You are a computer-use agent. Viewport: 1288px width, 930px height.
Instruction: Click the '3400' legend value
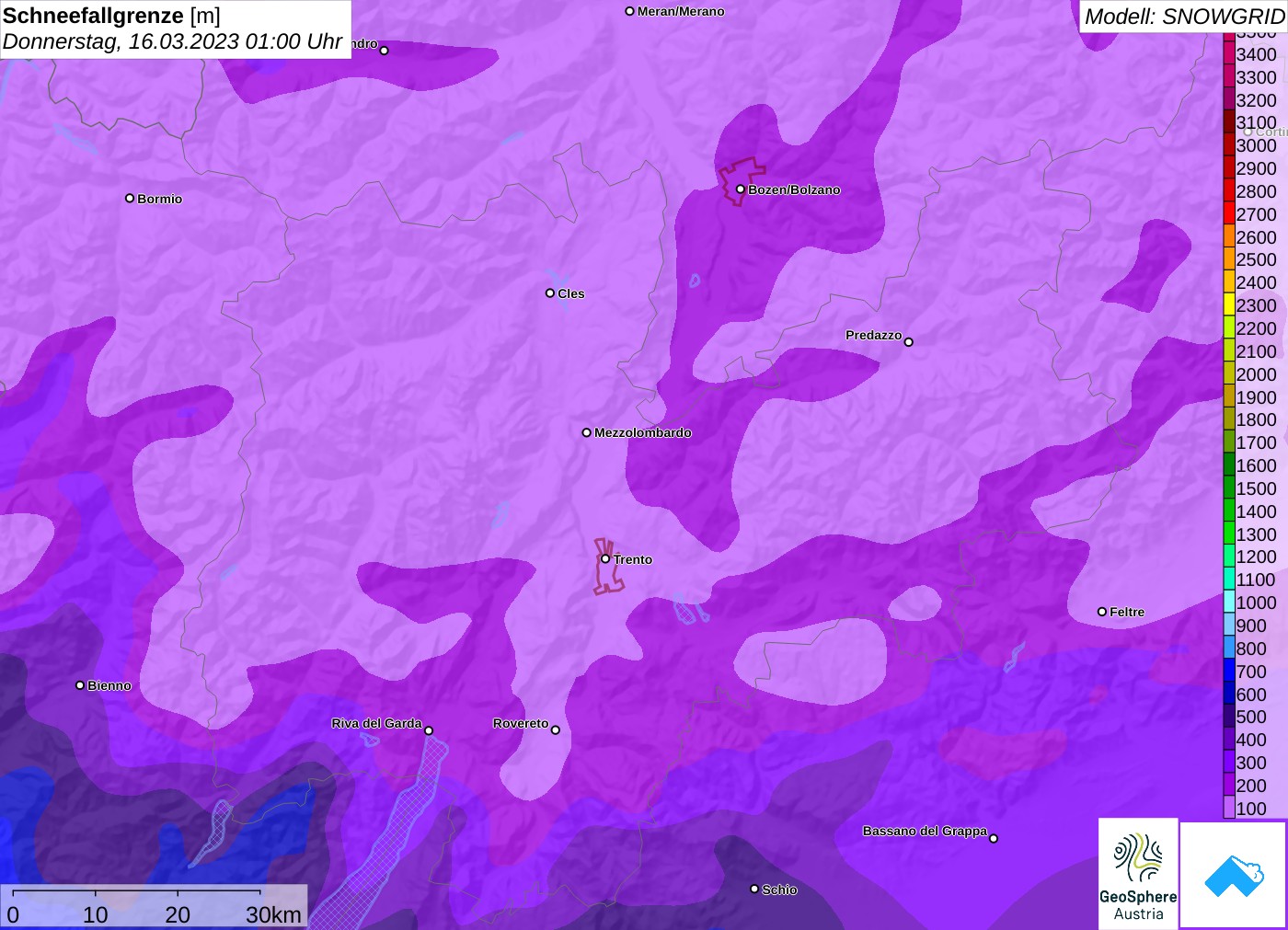pyautogui.click(x=1257, y=54)
